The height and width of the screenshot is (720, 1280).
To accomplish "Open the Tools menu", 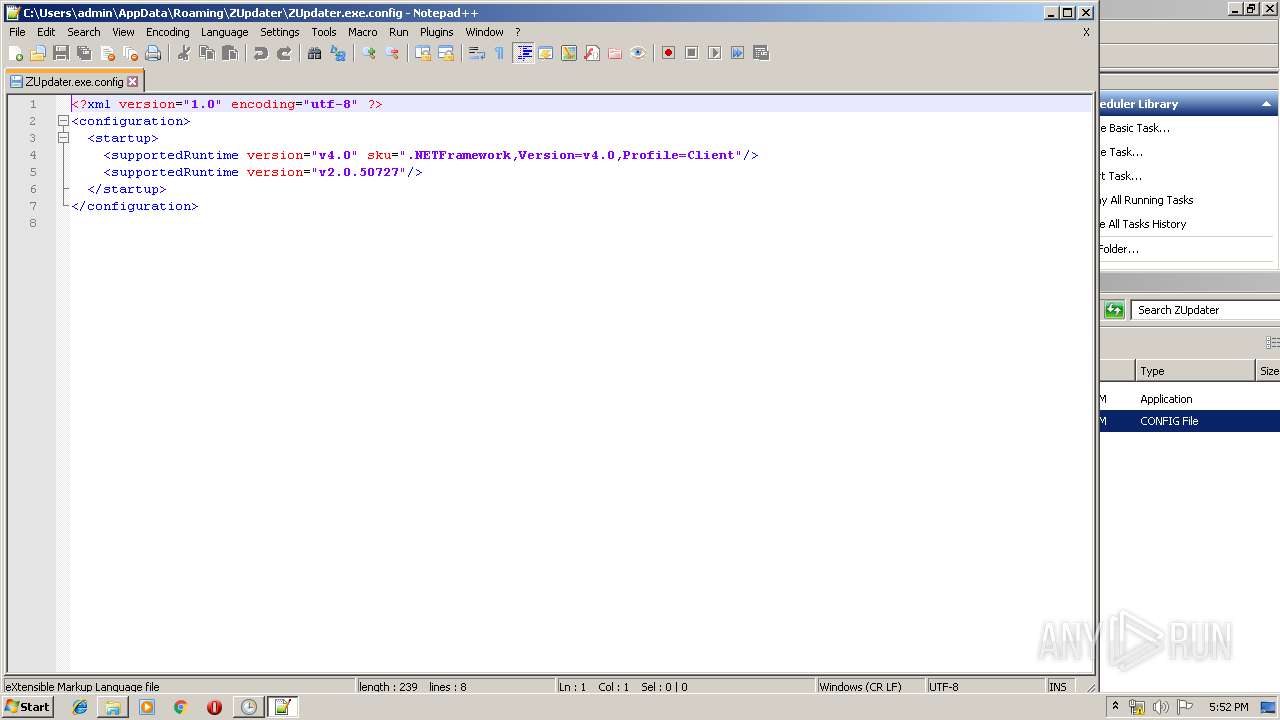I will coord(324,32).
